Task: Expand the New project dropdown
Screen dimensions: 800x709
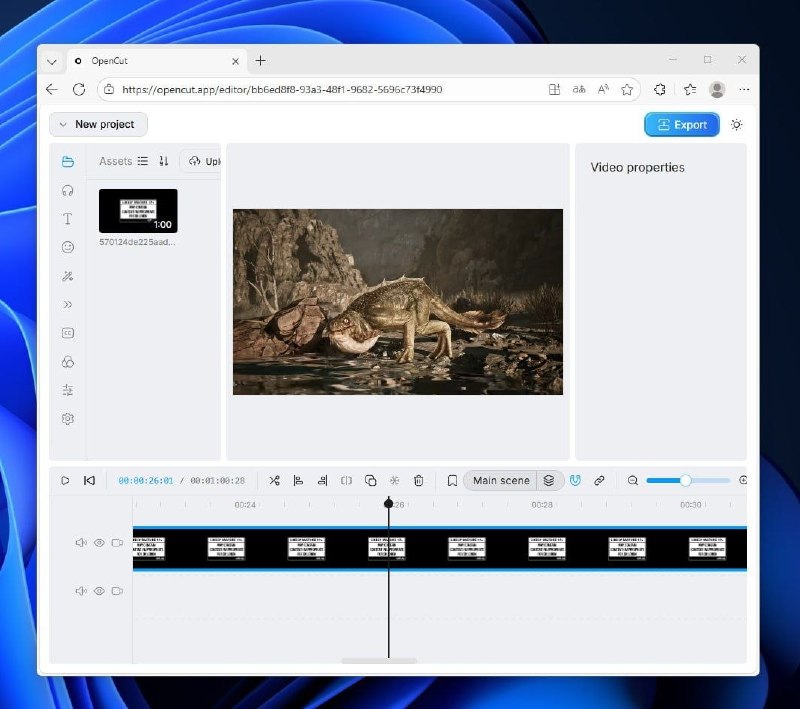Action: click(x=98, y=124)
